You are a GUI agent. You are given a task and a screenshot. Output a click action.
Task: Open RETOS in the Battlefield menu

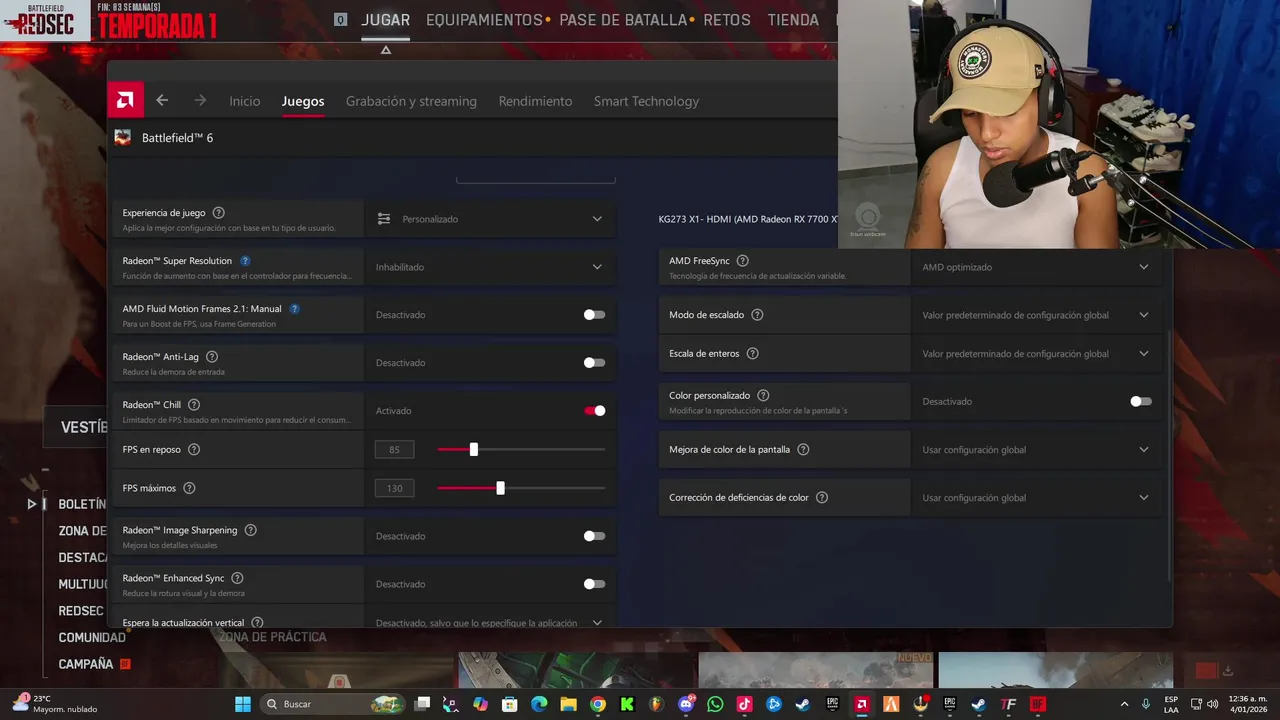coord(727,20)
